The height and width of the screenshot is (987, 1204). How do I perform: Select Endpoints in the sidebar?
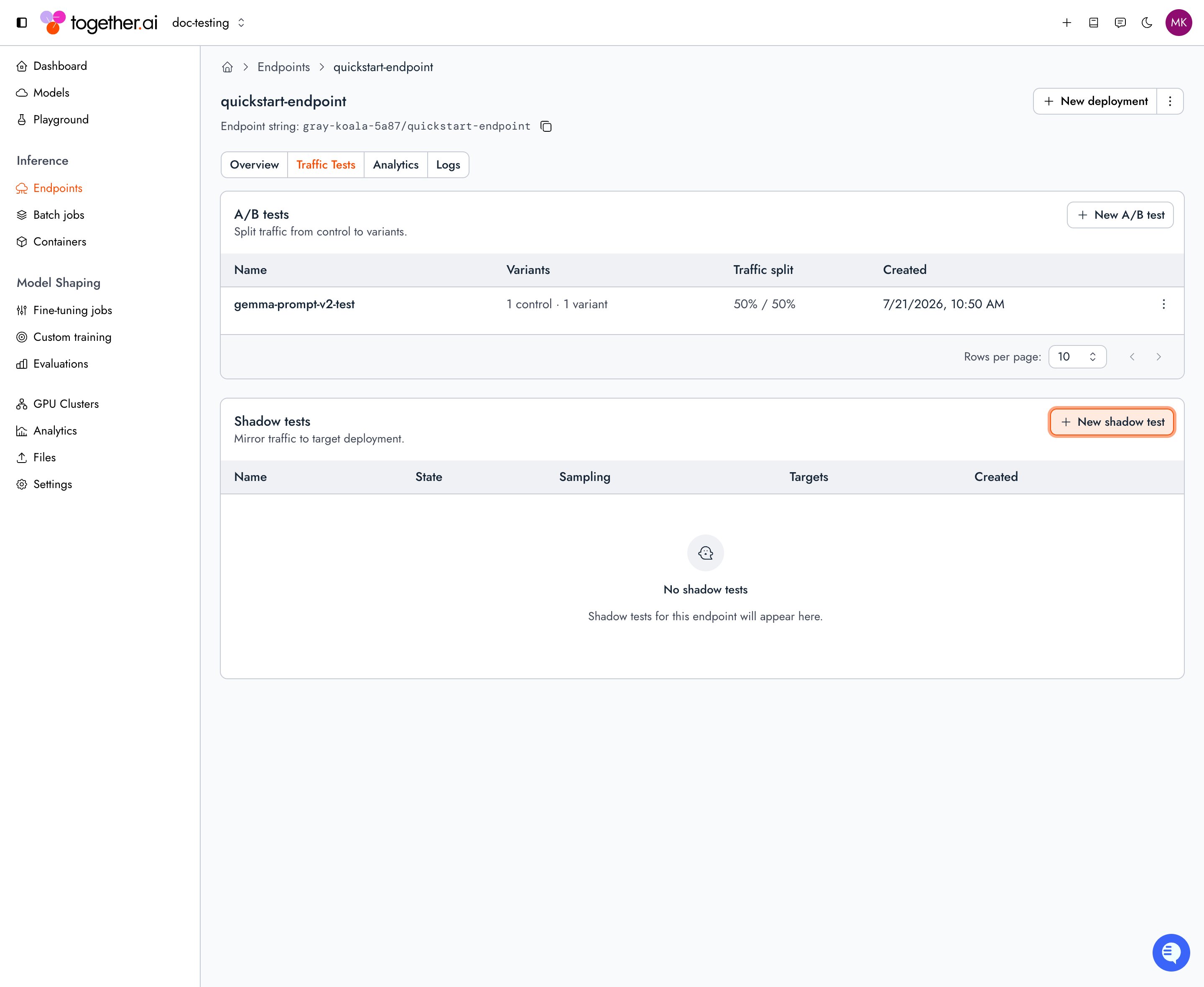49,188
